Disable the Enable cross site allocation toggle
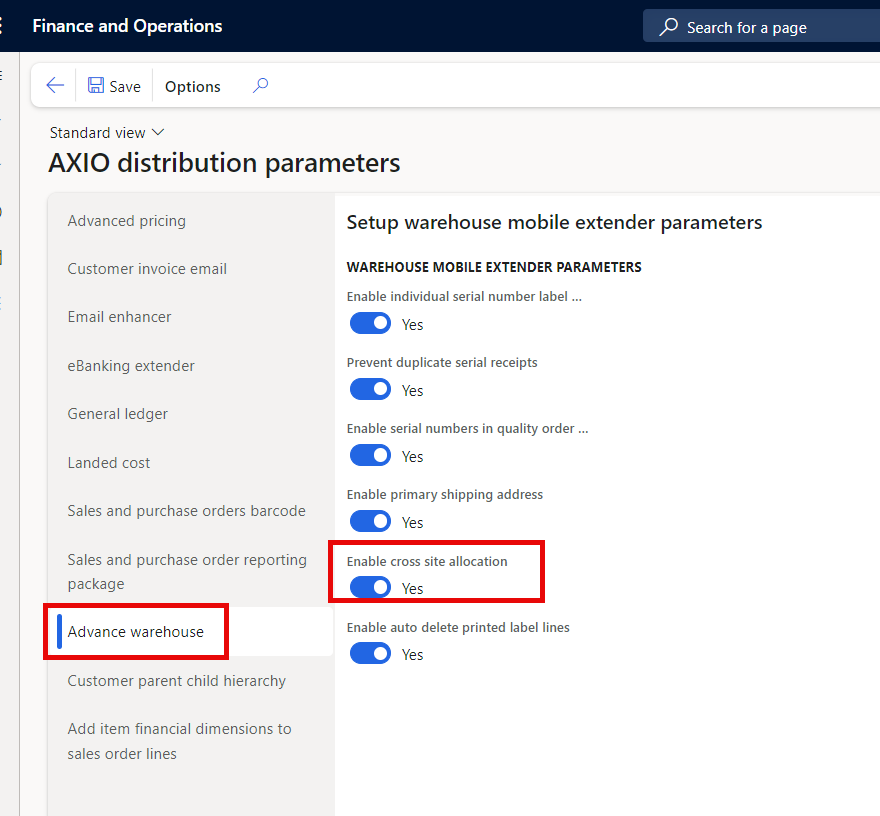Screen dimensions: 880x816 coord(370,588)
